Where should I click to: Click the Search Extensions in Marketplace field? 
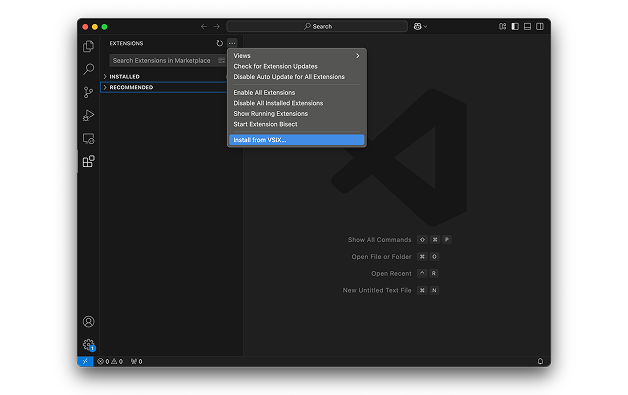coord(164,60)
